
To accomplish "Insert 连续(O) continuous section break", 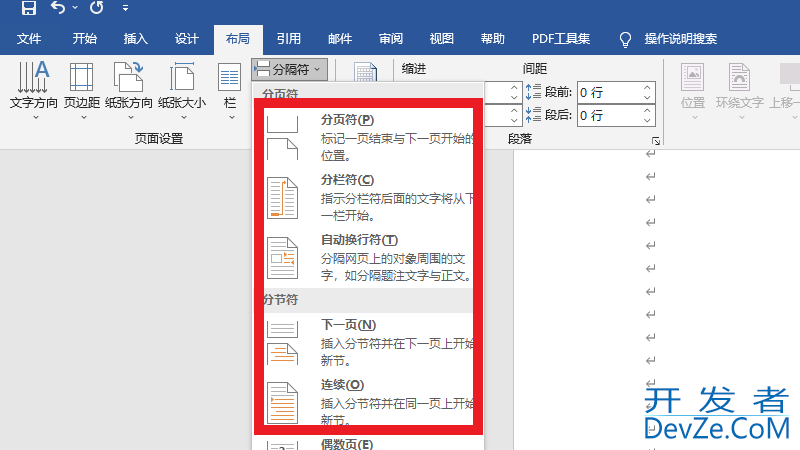I will point(369,403).
